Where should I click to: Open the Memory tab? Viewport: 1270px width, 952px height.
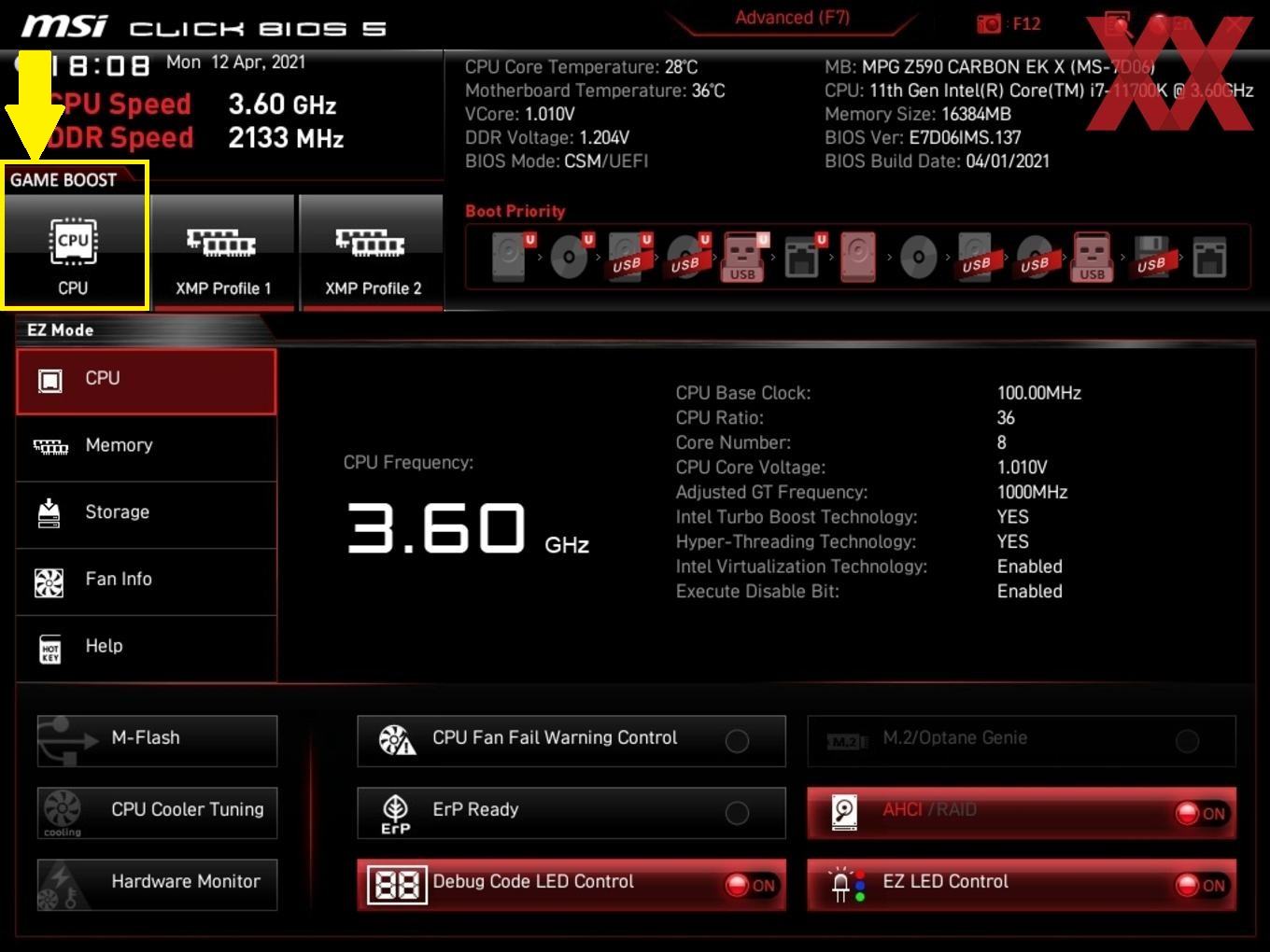click(147, 448)
